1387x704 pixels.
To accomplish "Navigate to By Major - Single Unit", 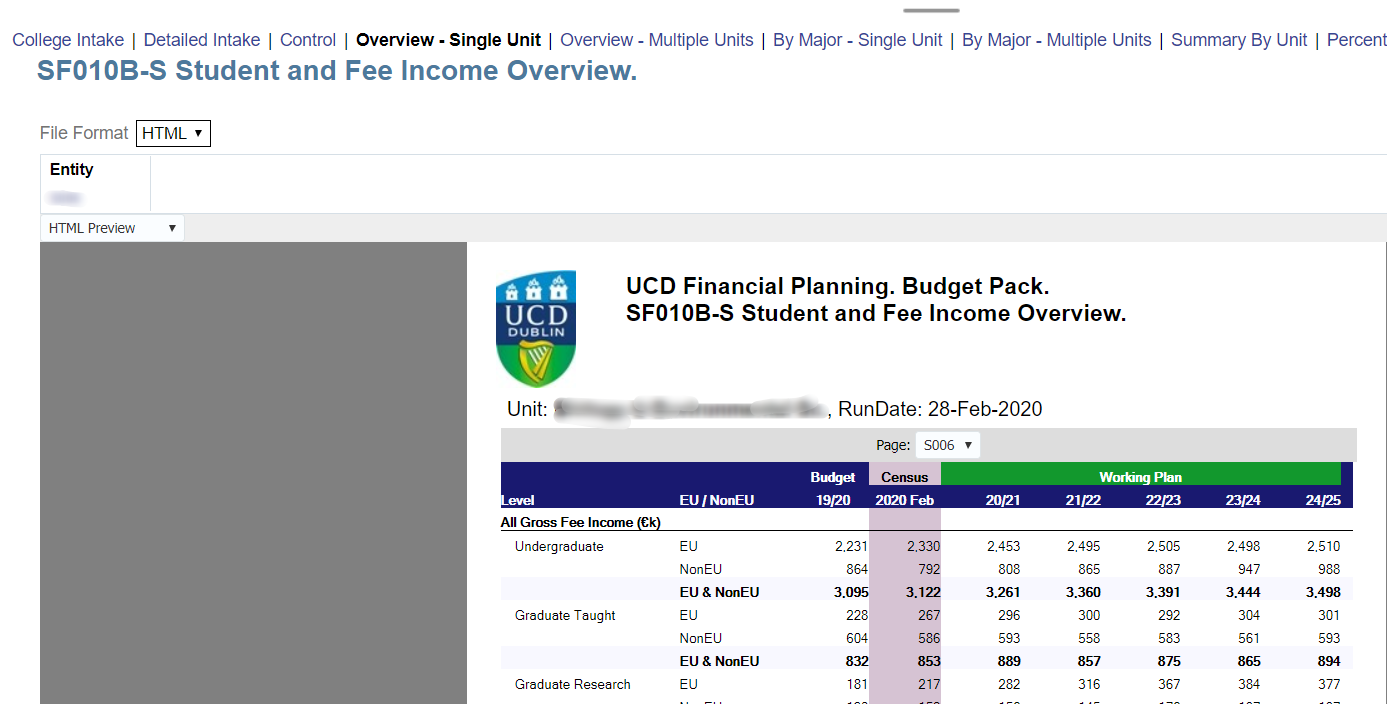I will click(x=857, y=40).
